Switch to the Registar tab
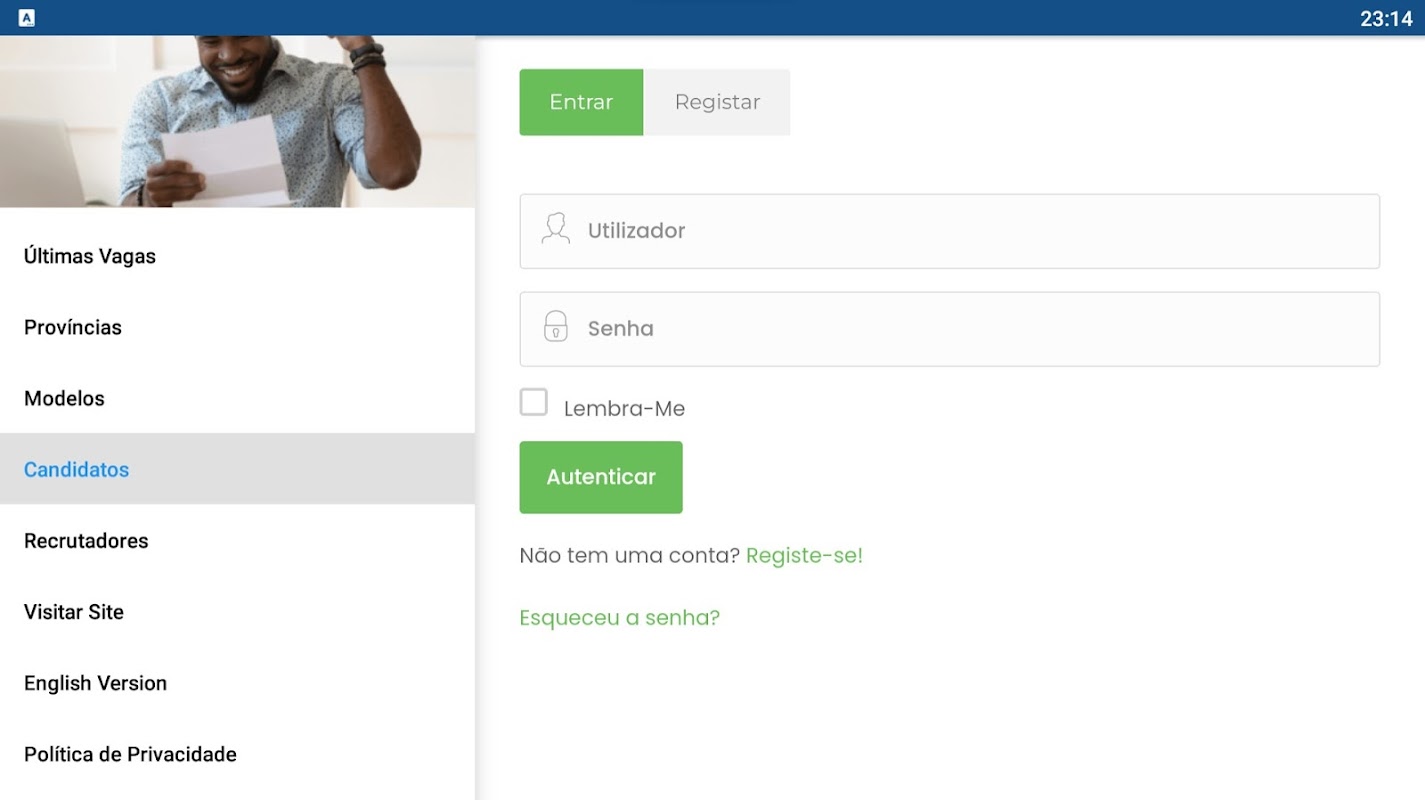The image size is (1425, 800). click(x=717, y=102)
